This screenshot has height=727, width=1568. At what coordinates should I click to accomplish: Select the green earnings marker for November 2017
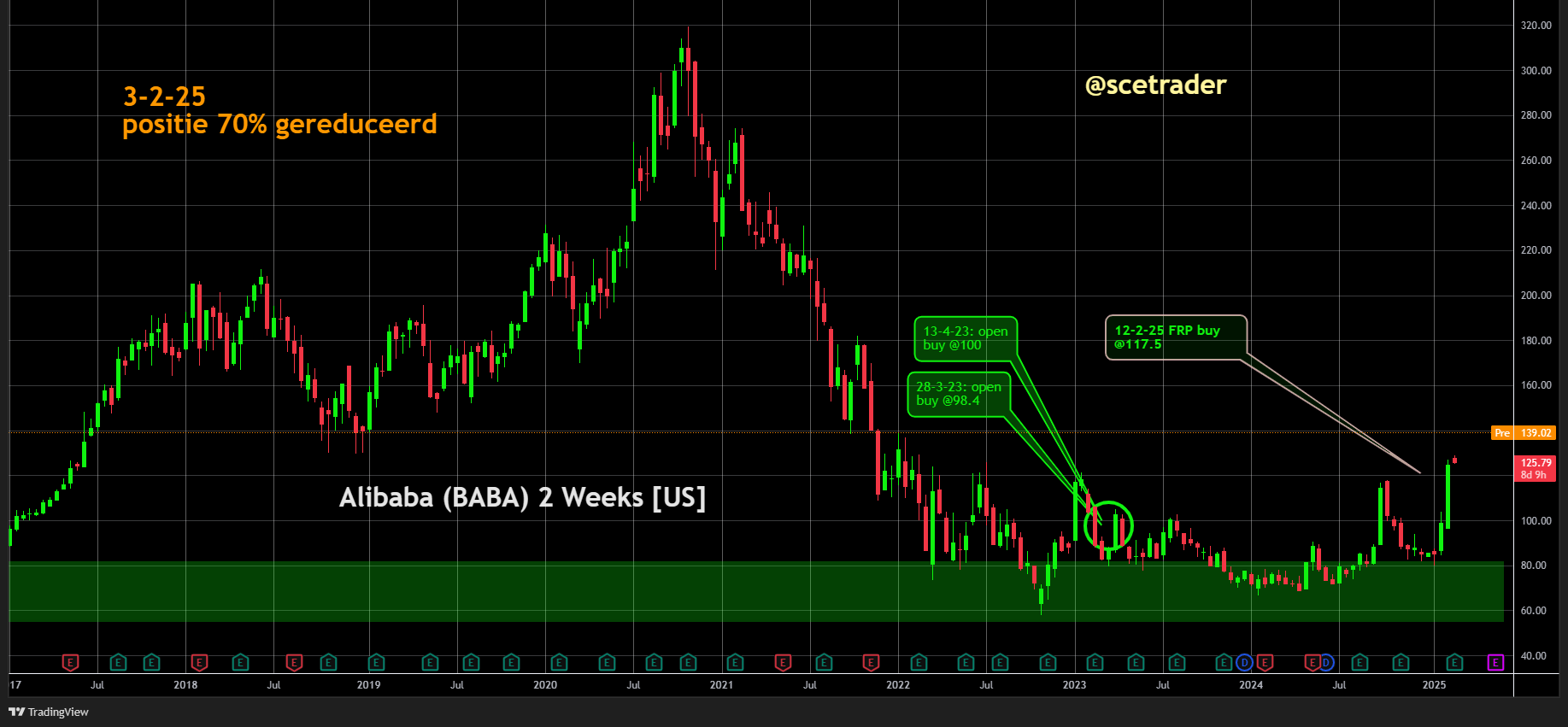click(x=152, y=662)
